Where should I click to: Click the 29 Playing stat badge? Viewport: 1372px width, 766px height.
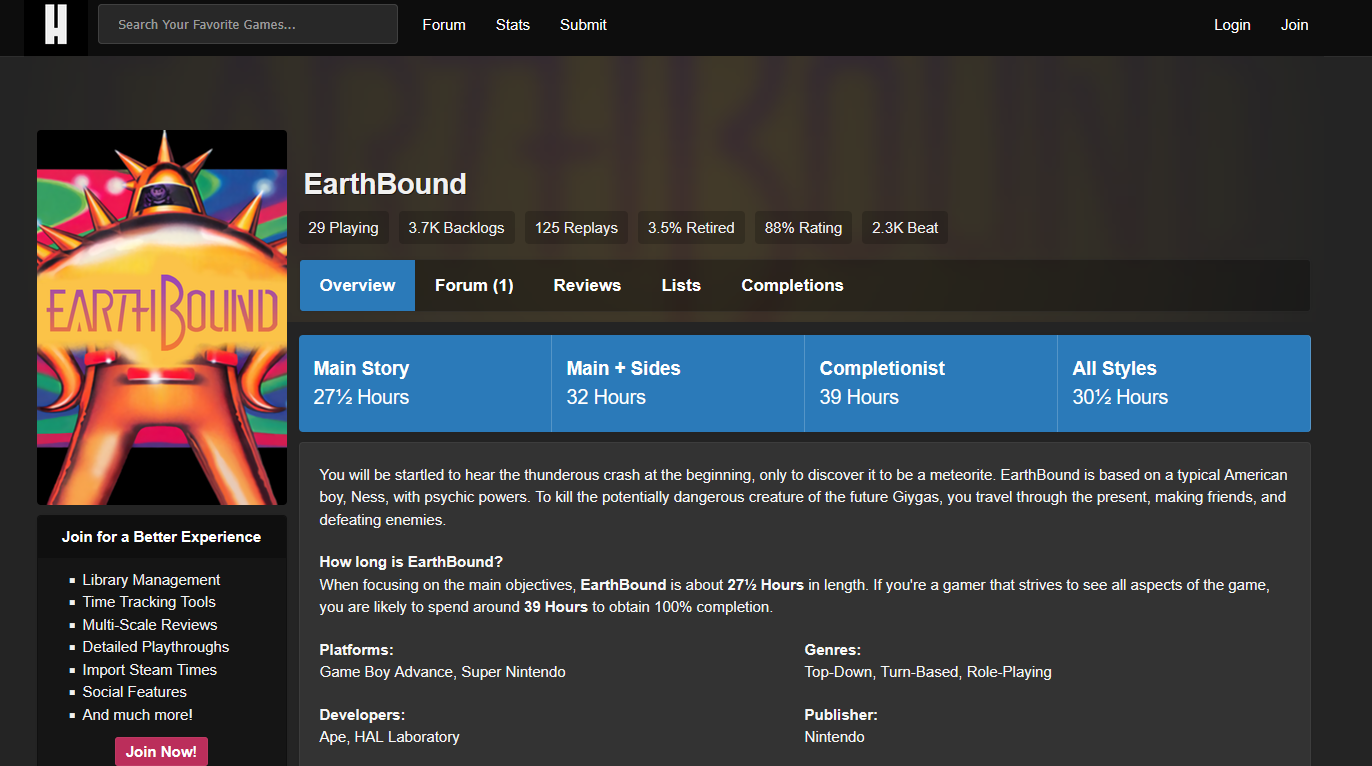tap(343, 228)
